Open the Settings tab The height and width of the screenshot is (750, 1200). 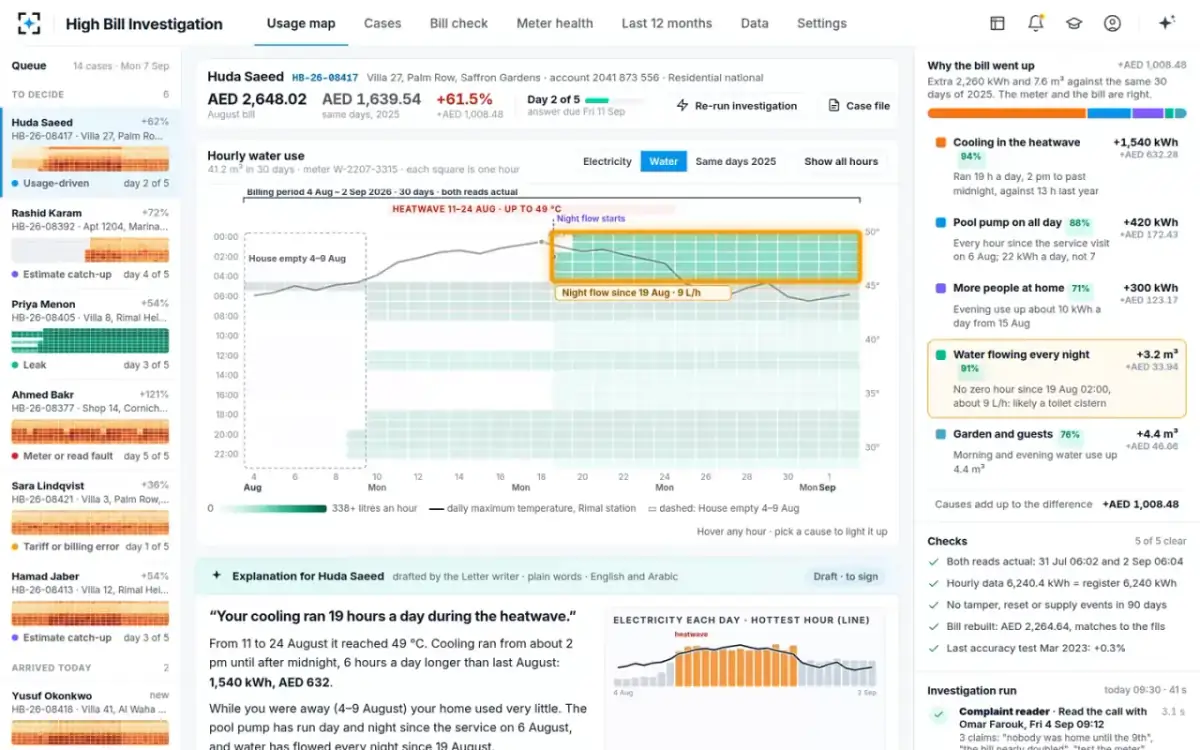point(822,24)
